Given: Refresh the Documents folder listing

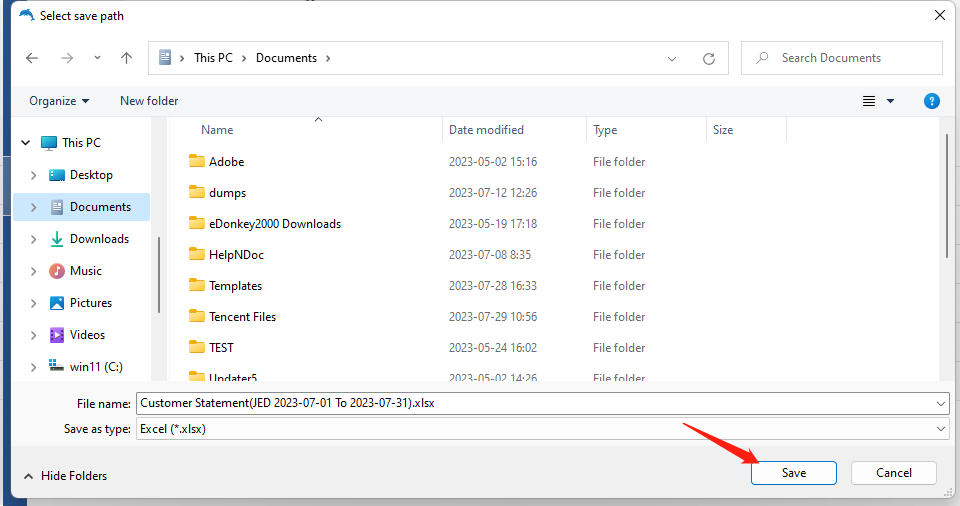Looking at the screenshot, I should (x=709, y=58).
